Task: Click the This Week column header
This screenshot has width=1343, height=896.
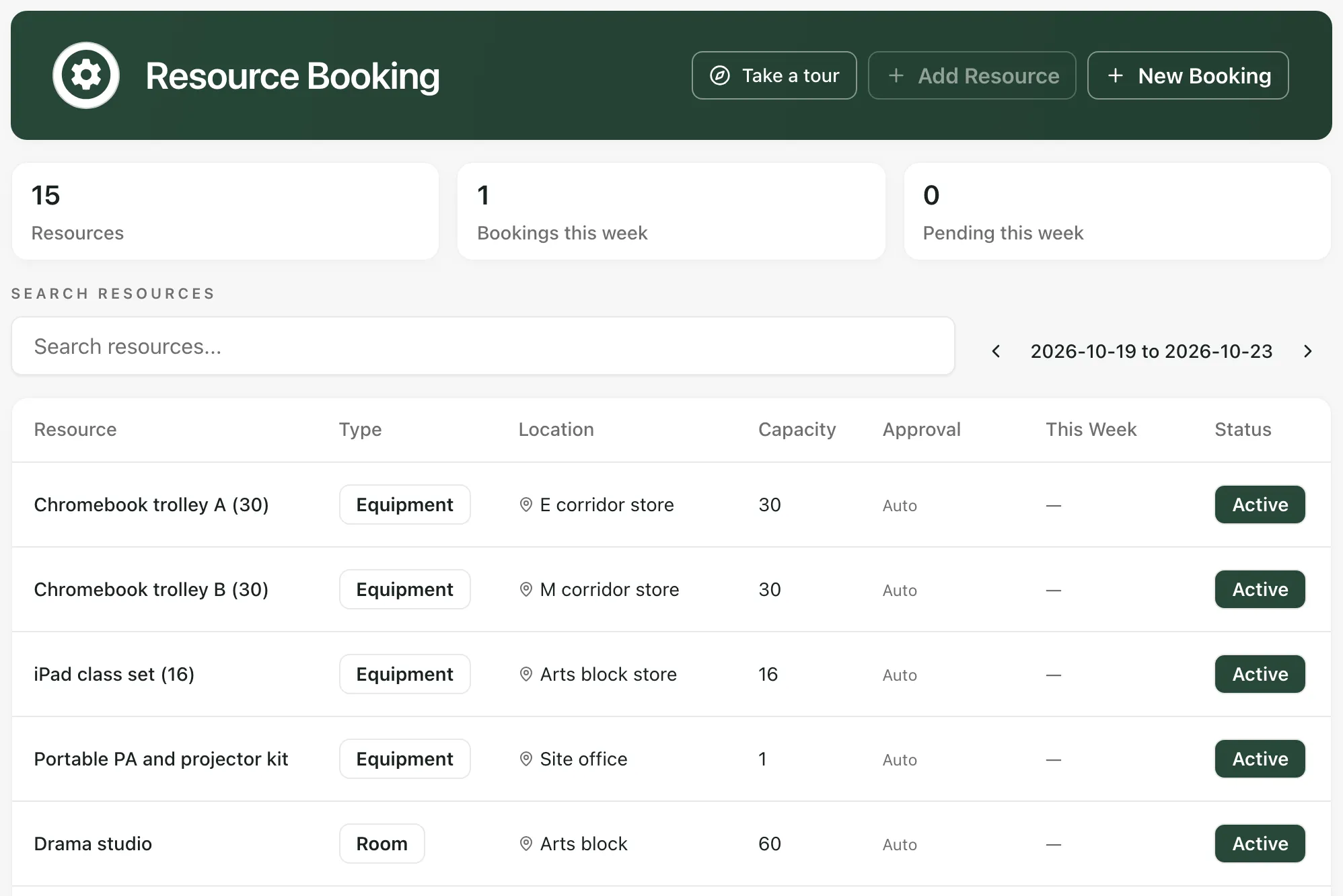Action: pos(1091,429)
